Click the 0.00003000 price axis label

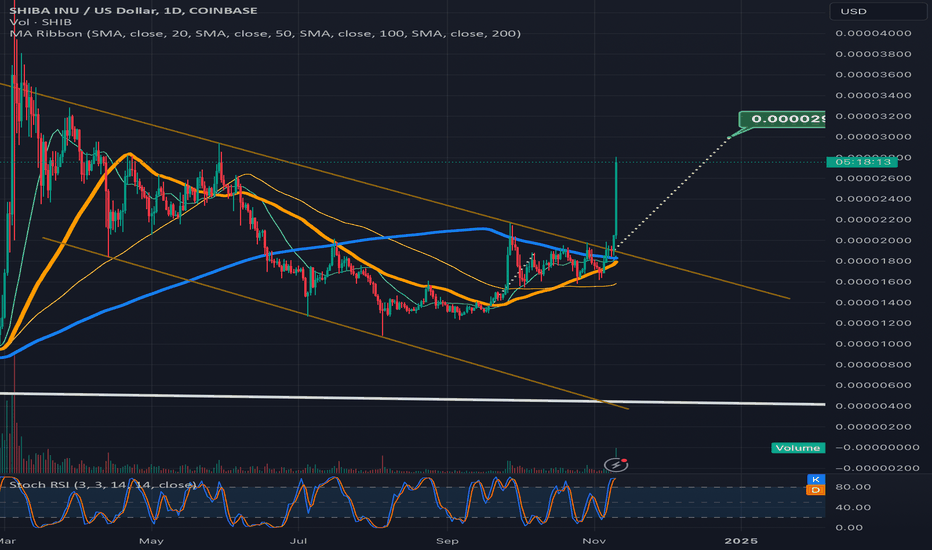(873, 137)
